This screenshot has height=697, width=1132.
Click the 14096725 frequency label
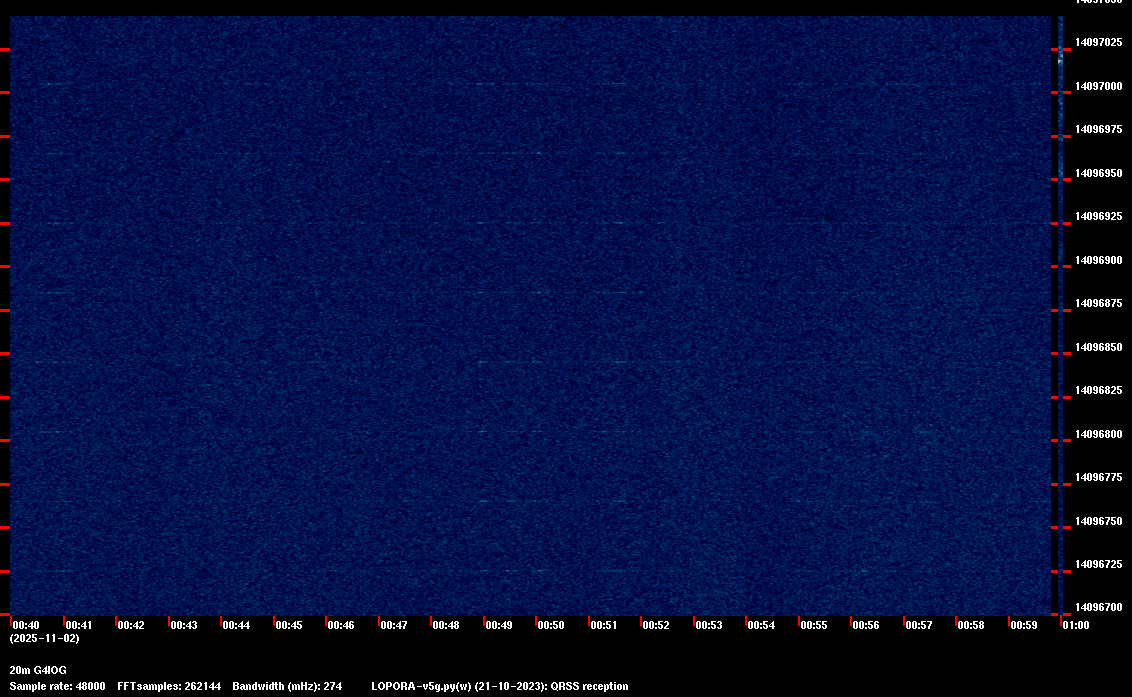(1099, 564)
